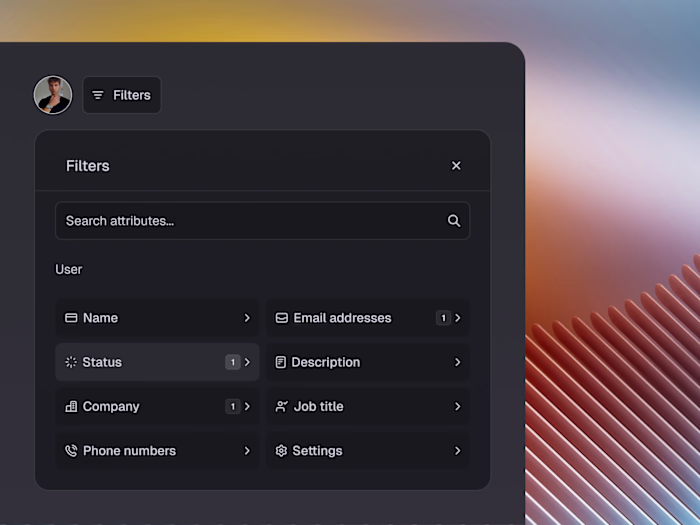This screenshot has width=700, height=525.
Task: Click the Search attributes input field
Action: tap(262, 221)
